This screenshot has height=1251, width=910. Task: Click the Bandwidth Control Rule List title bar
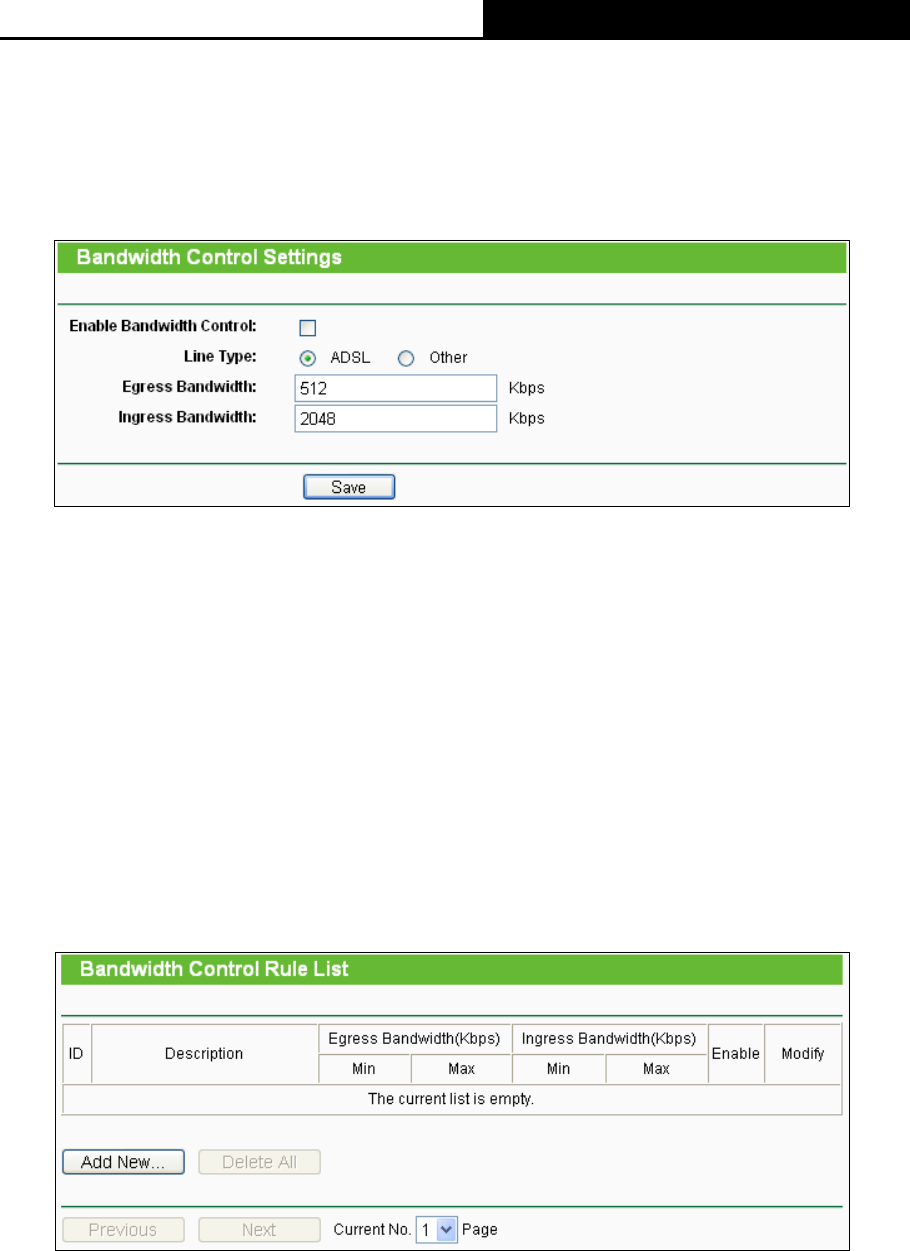[x=451, y=969]
